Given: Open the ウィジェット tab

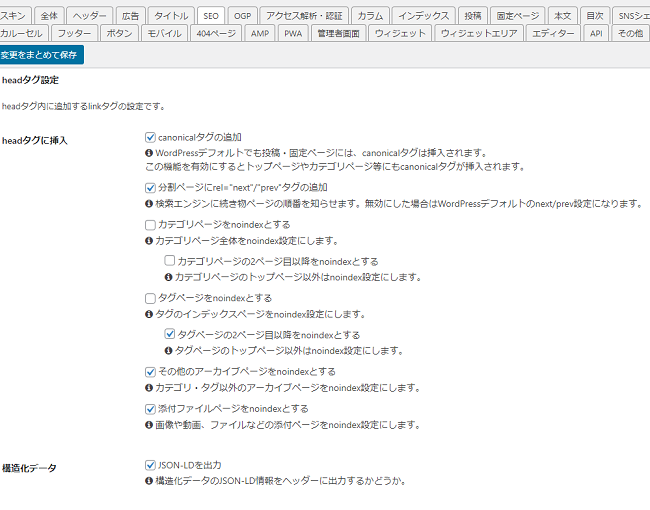Looking at the screenshot, I should (x=400, y=33).
